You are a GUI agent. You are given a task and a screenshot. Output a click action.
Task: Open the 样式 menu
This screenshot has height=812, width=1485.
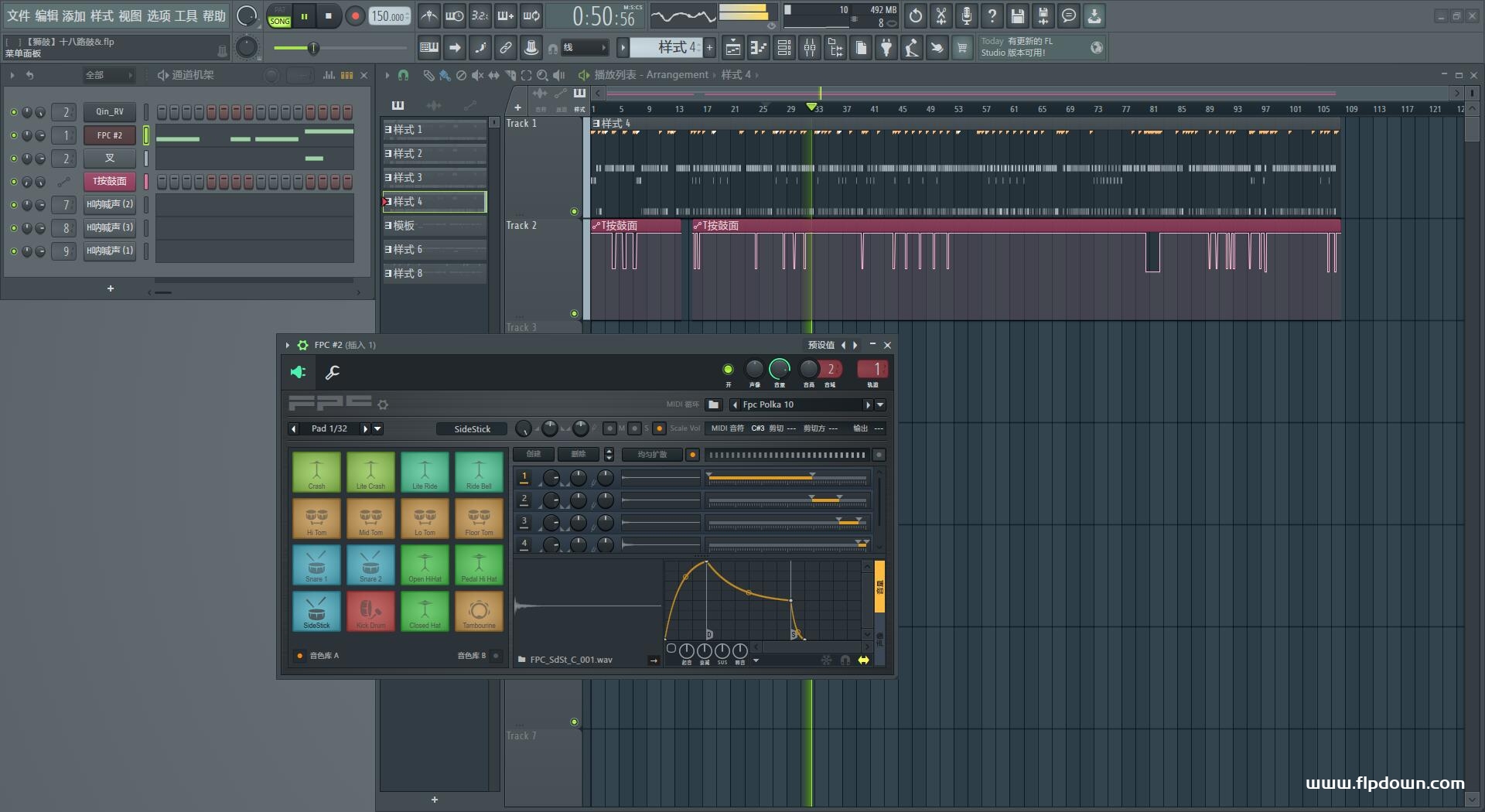click(102, 15)
